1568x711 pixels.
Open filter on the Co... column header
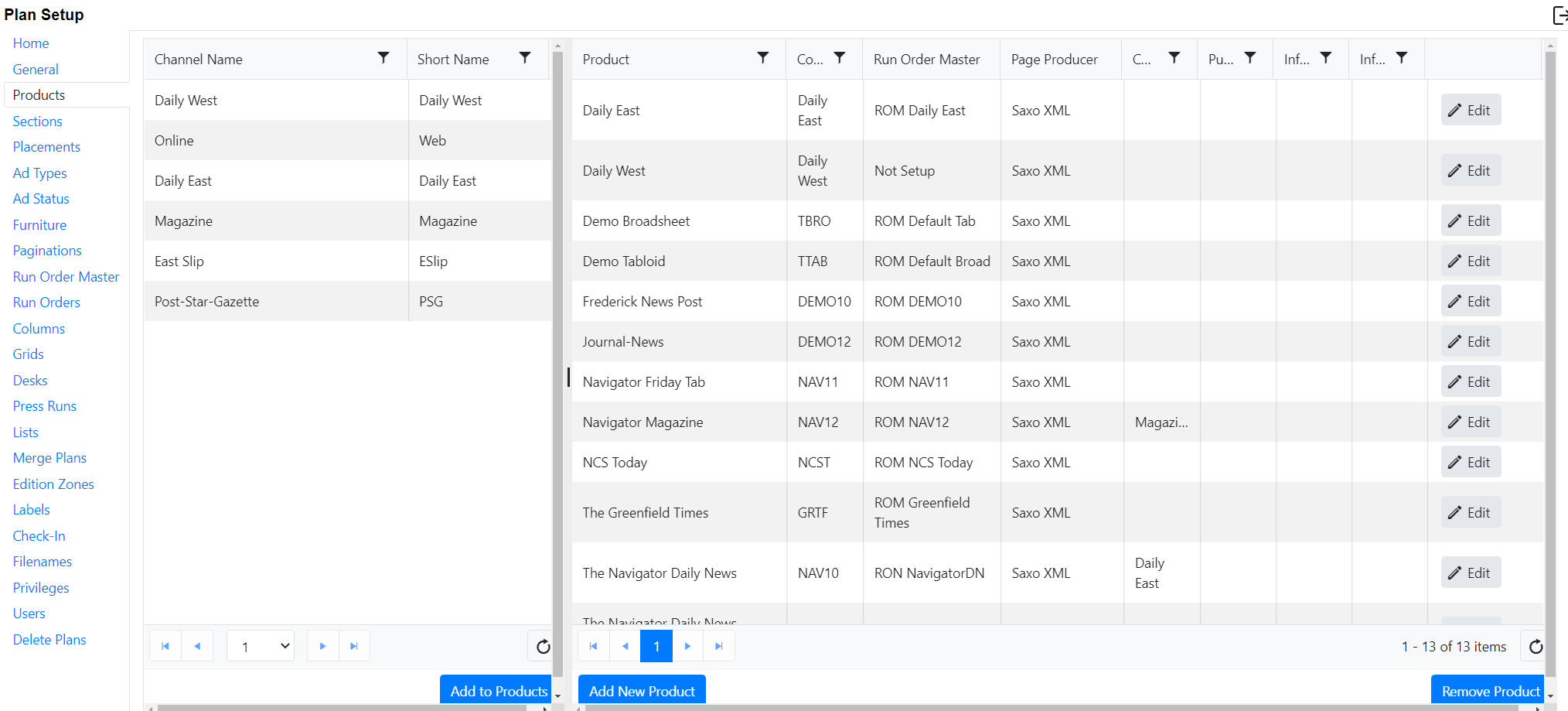(839, 58)
